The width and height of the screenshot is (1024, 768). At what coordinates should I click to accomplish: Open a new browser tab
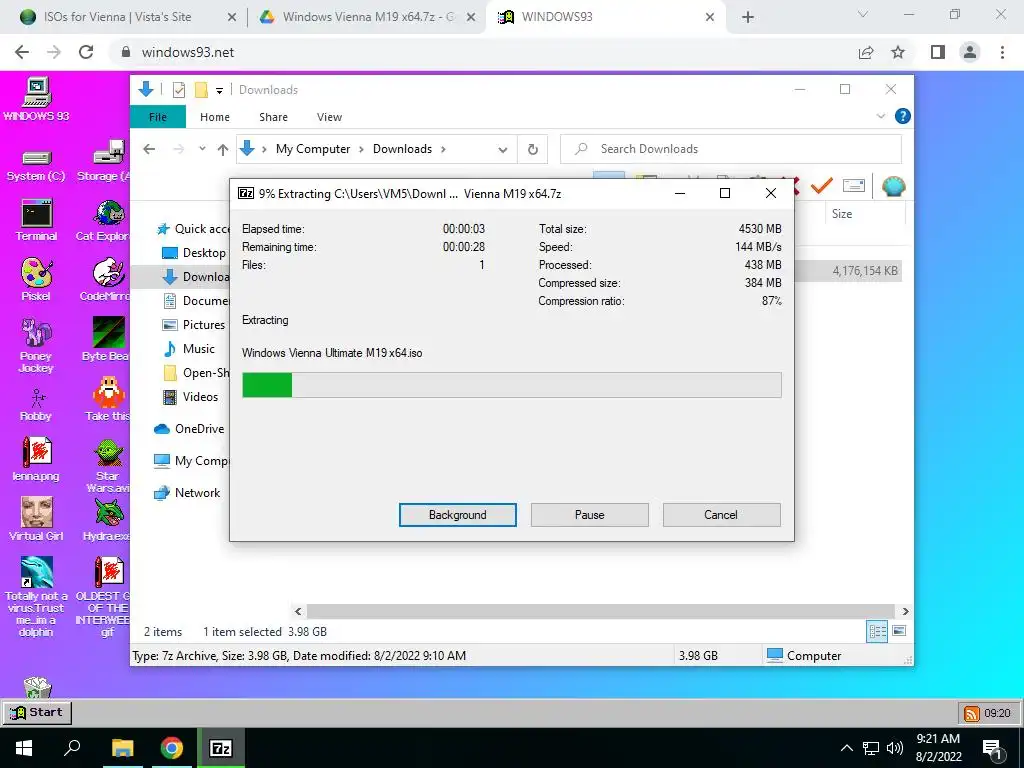(748, 17)
